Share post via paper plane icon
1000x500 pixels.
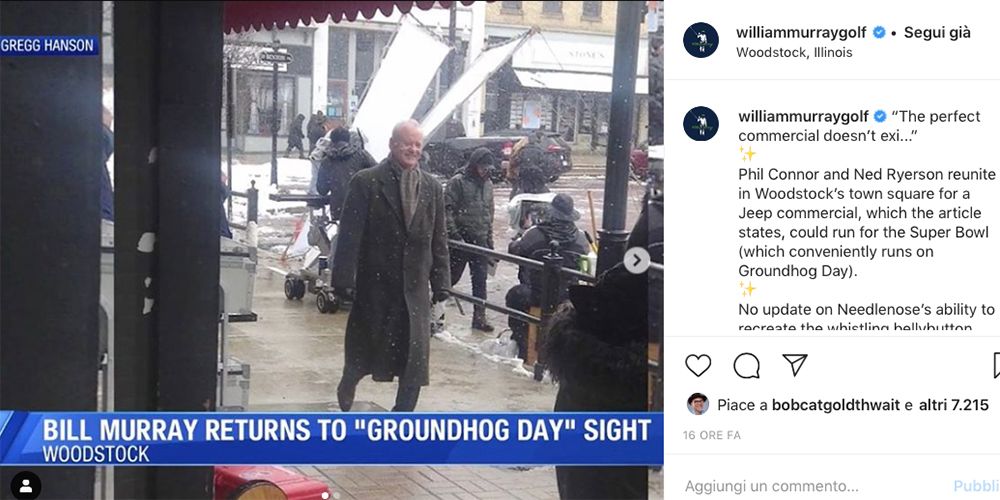pos(795,365)
